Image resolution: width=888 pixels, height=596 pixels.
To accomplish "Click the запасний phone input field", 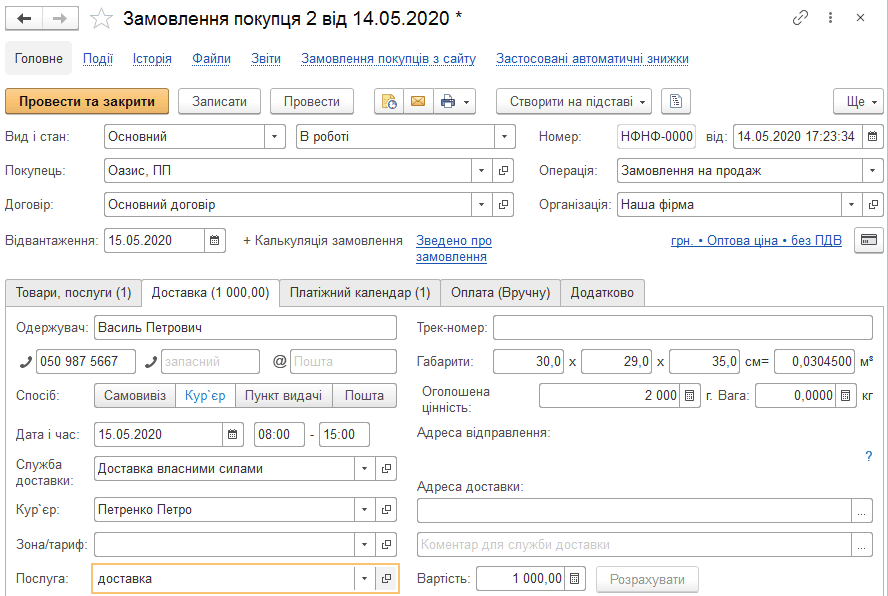I will pos(211,361).
